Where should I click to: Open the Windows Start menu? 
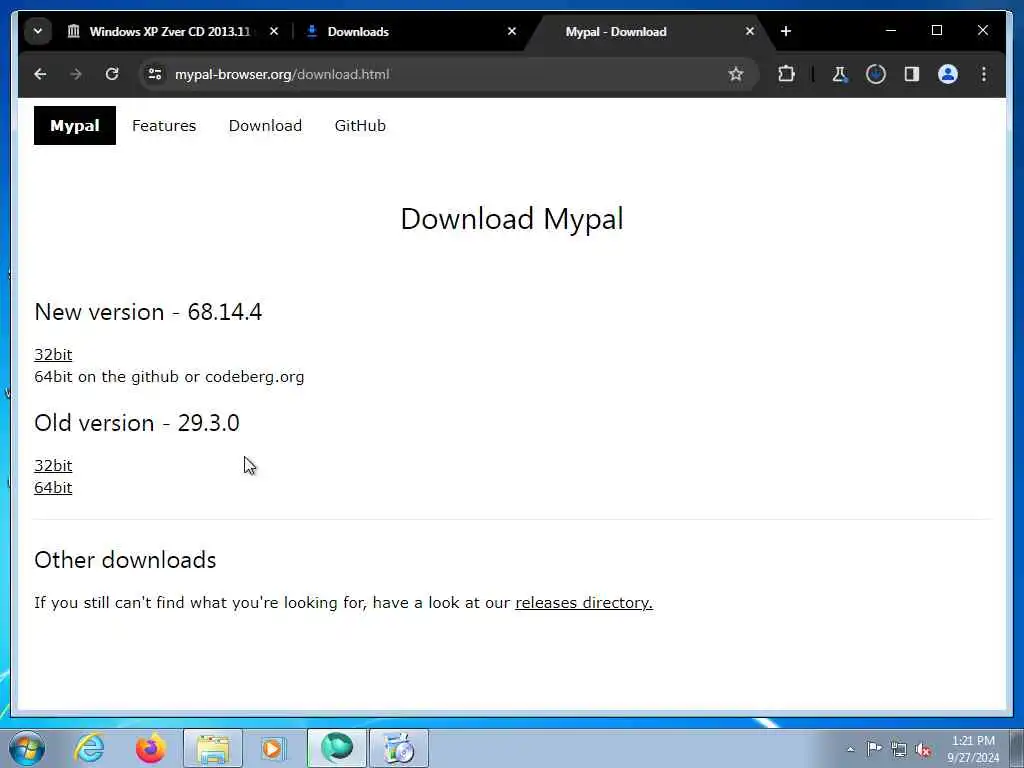point(27,748)
